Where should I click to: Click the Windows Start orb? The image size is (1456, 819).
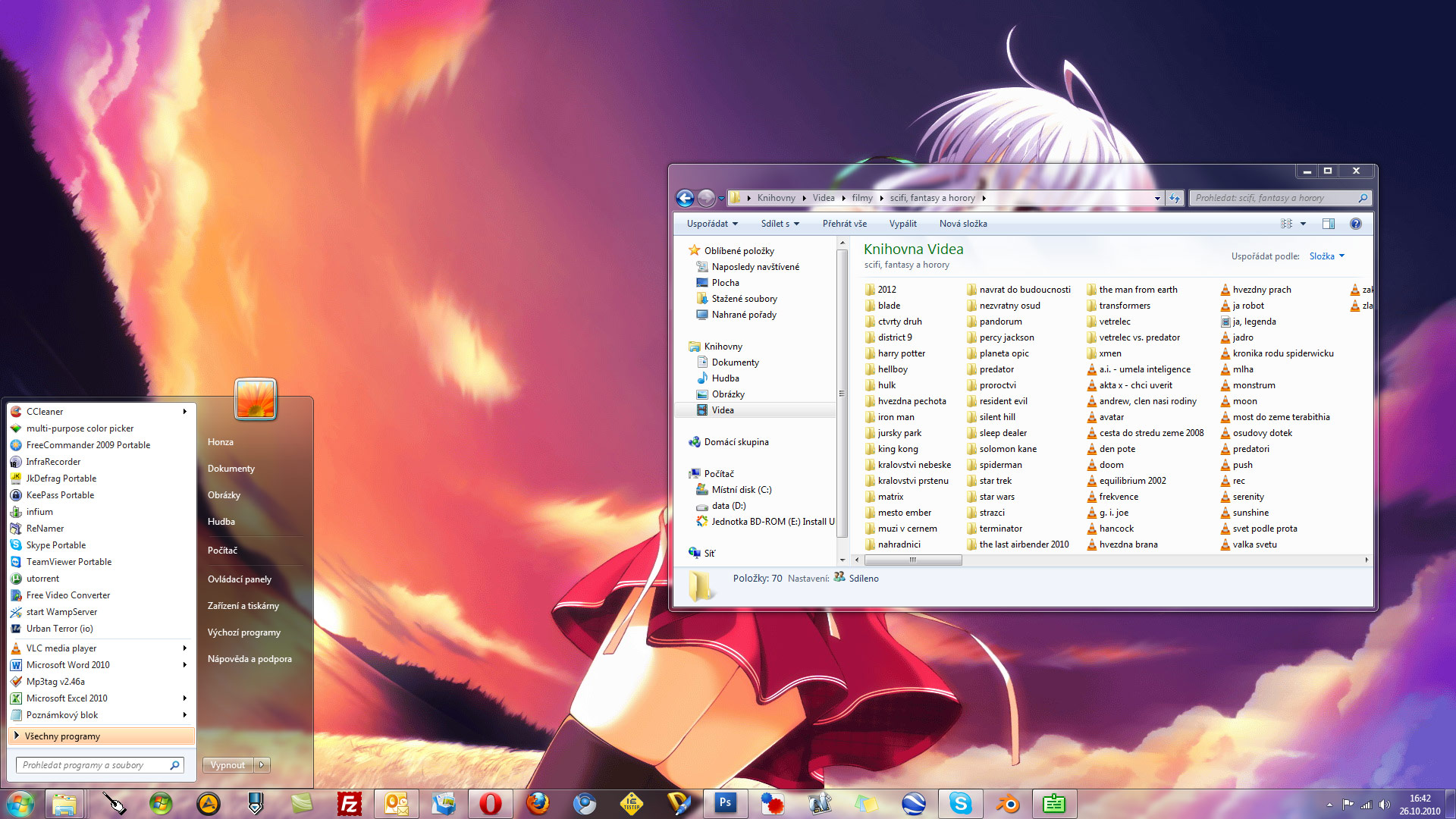[20, 804]
